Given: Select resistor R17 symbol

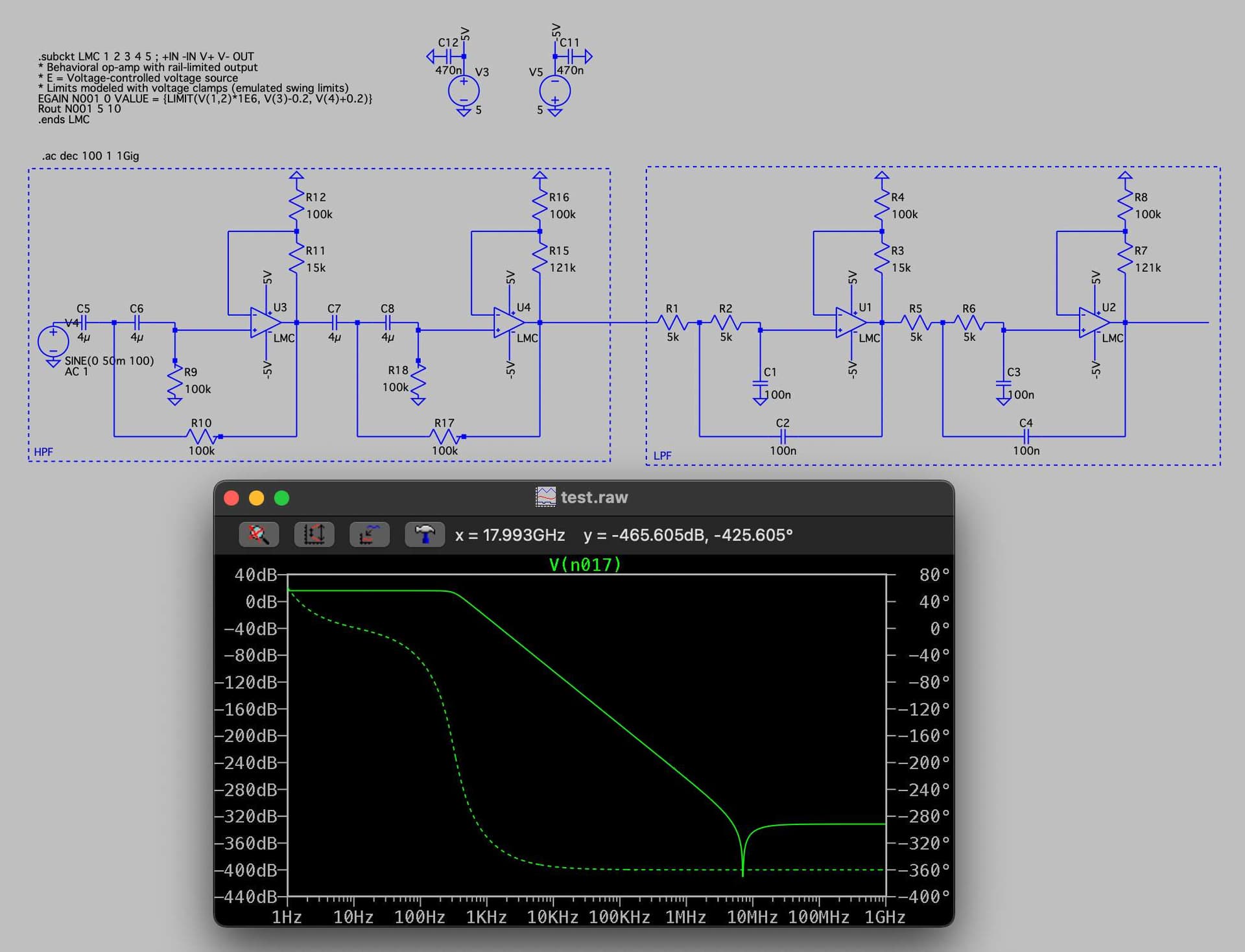Looking at the screenshot, I should (x=445, y=436).
